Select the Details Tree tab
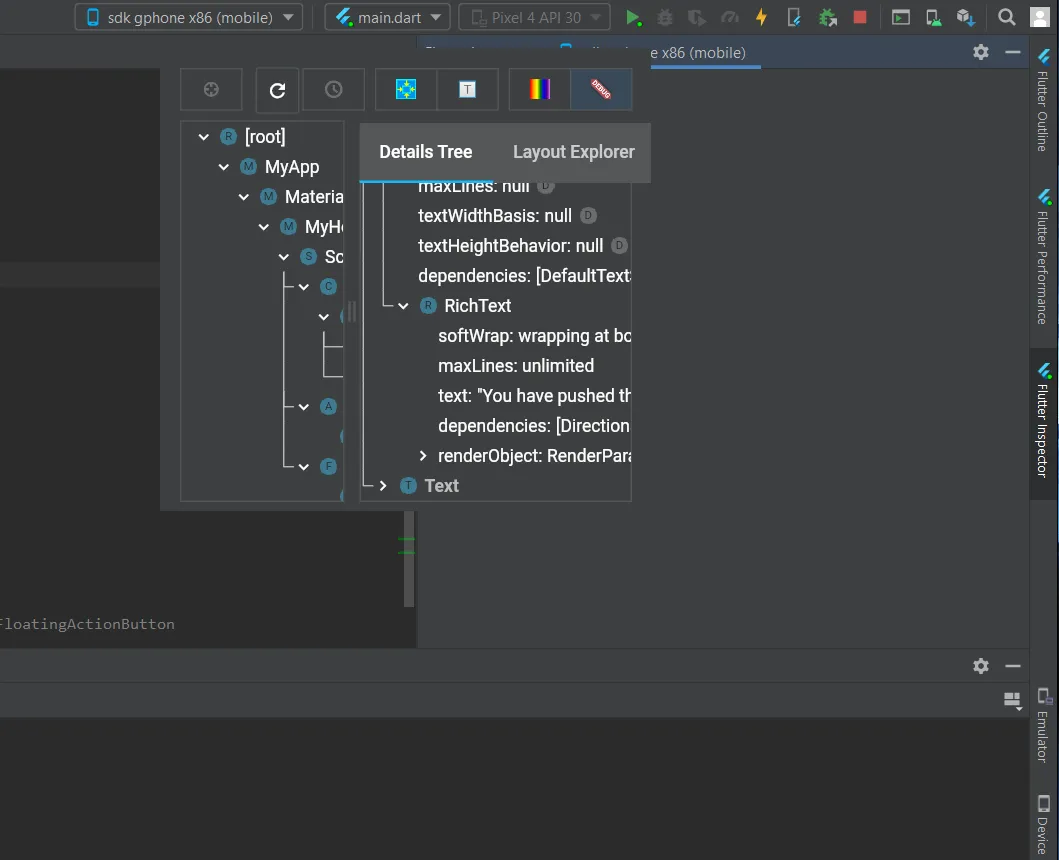This screenshot has width=1059, height=860. tap(425, 152)
